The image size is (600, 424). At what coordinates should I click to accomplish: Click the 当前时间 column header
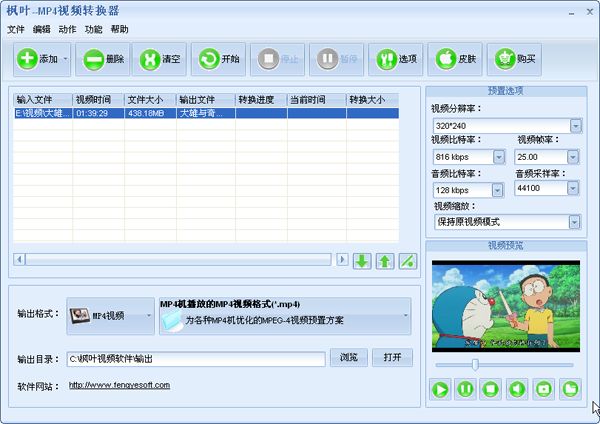point(317,100)
